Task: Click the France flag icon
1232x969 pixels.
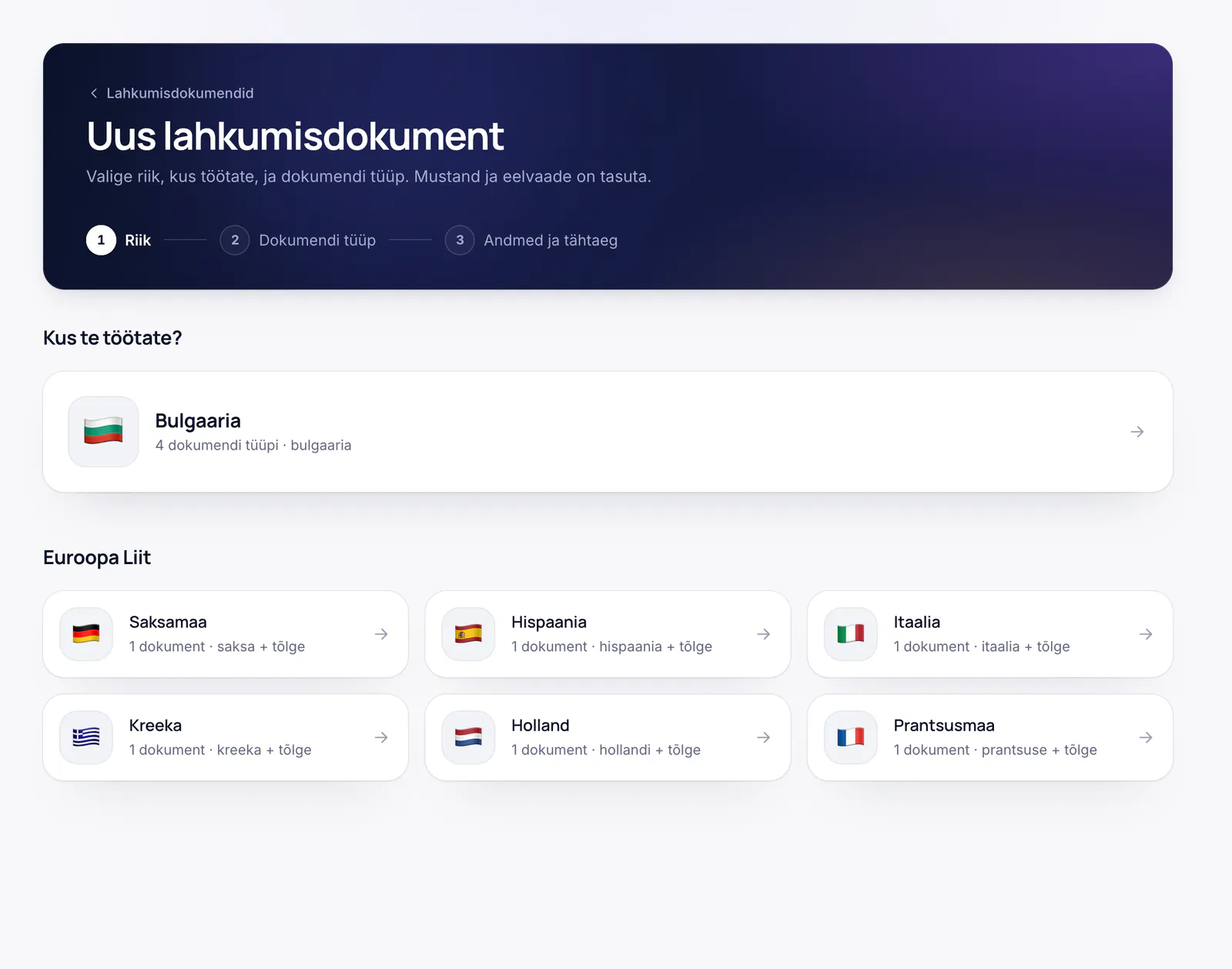Action: 851,737
